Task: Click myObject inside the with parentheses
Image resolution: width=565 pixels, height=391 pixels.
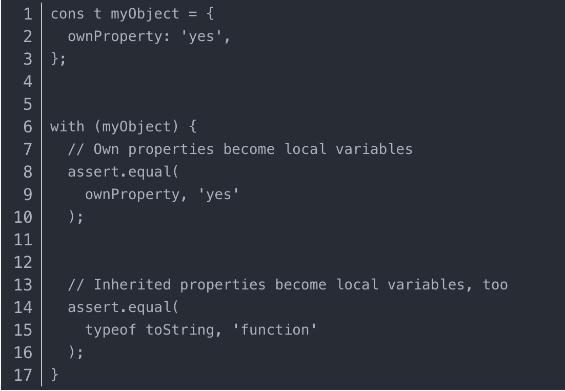Action: tap(136, 127)
